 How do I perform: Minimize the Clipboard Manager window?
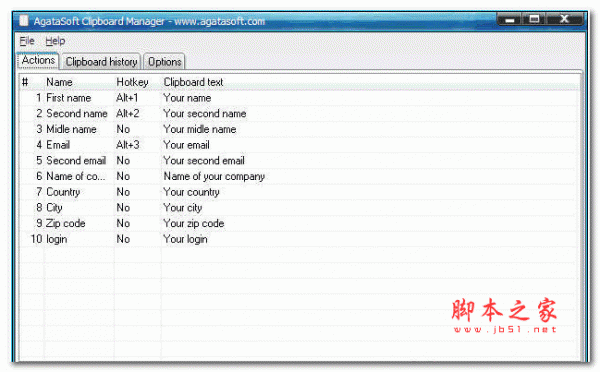click(x=509, y=19)
